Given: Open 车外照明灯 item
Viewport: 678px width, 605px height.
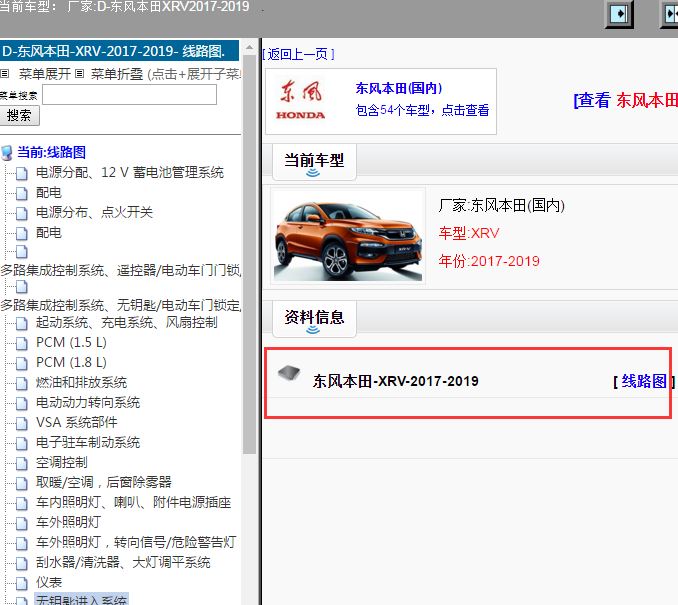Looking at the screenshot, I should (x=68, y=522).
